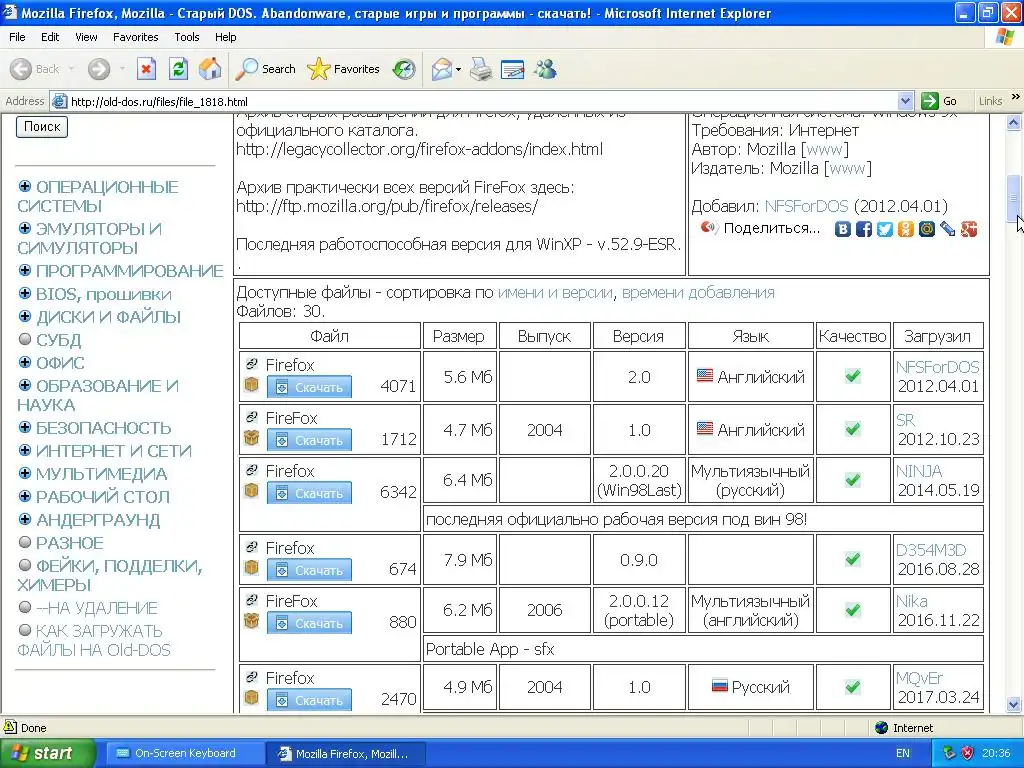Open uploader NFSForDOS profile link
1024x768 pixels.
coord(807,206)
